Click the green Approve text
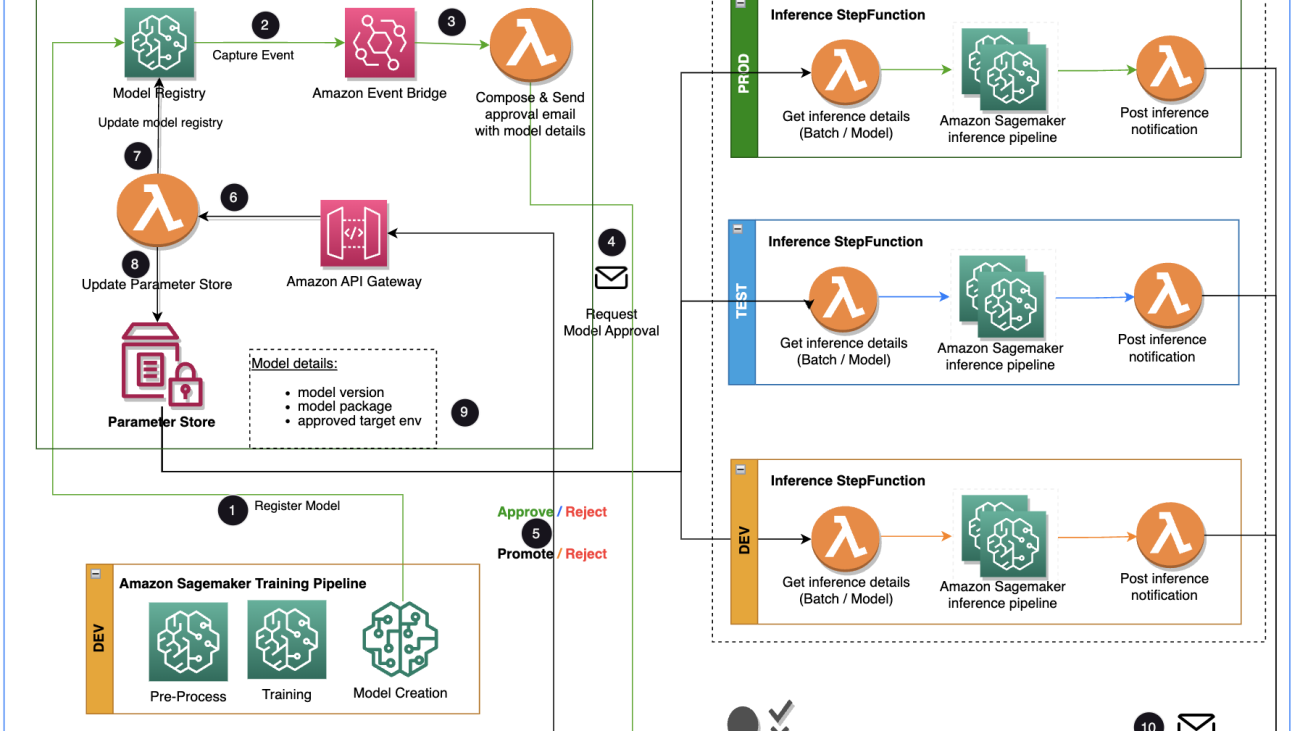Viewport: 1300px width, 731px height. 525,512
